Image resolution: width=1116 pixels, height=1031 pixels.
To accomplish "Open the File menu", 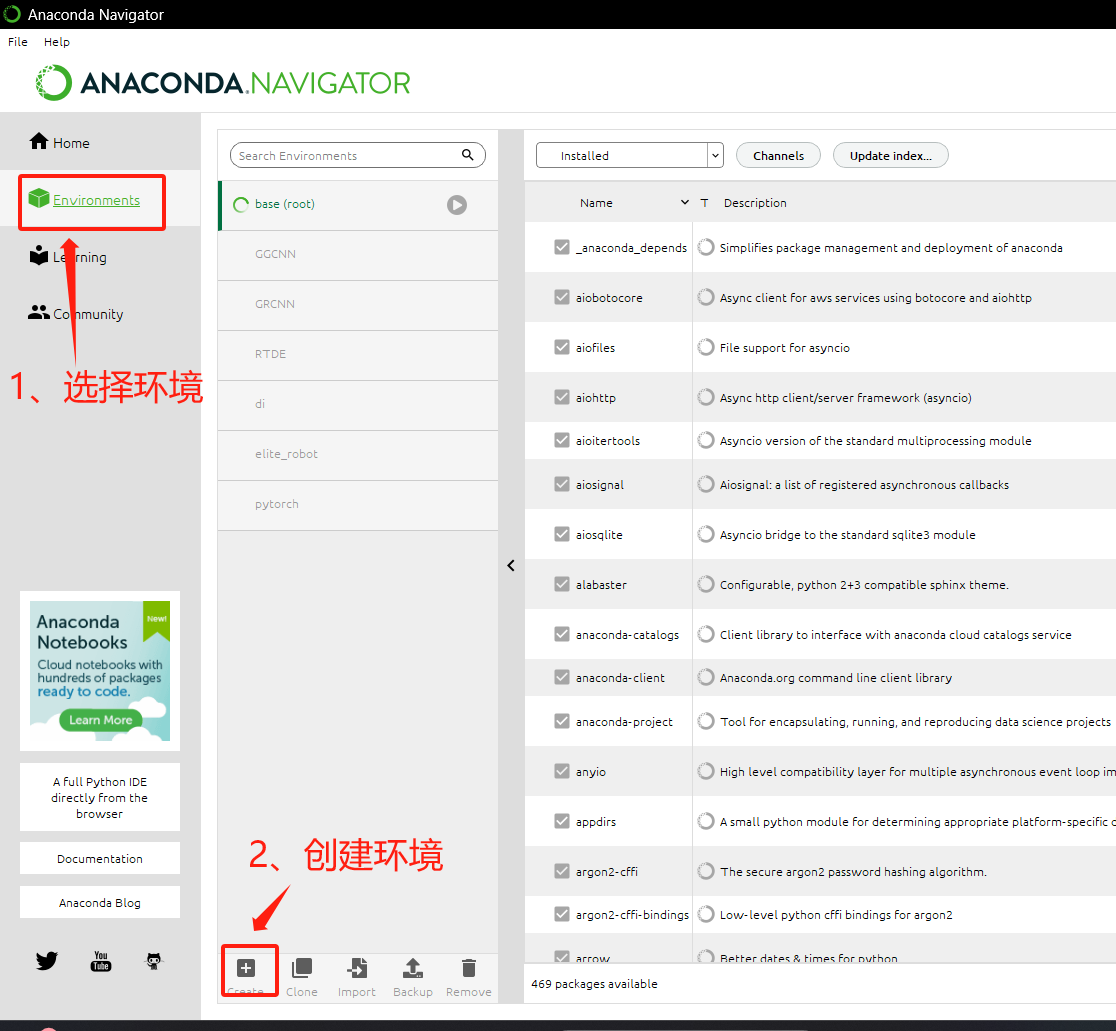I will pyautogui.click(x=18, y=42).
